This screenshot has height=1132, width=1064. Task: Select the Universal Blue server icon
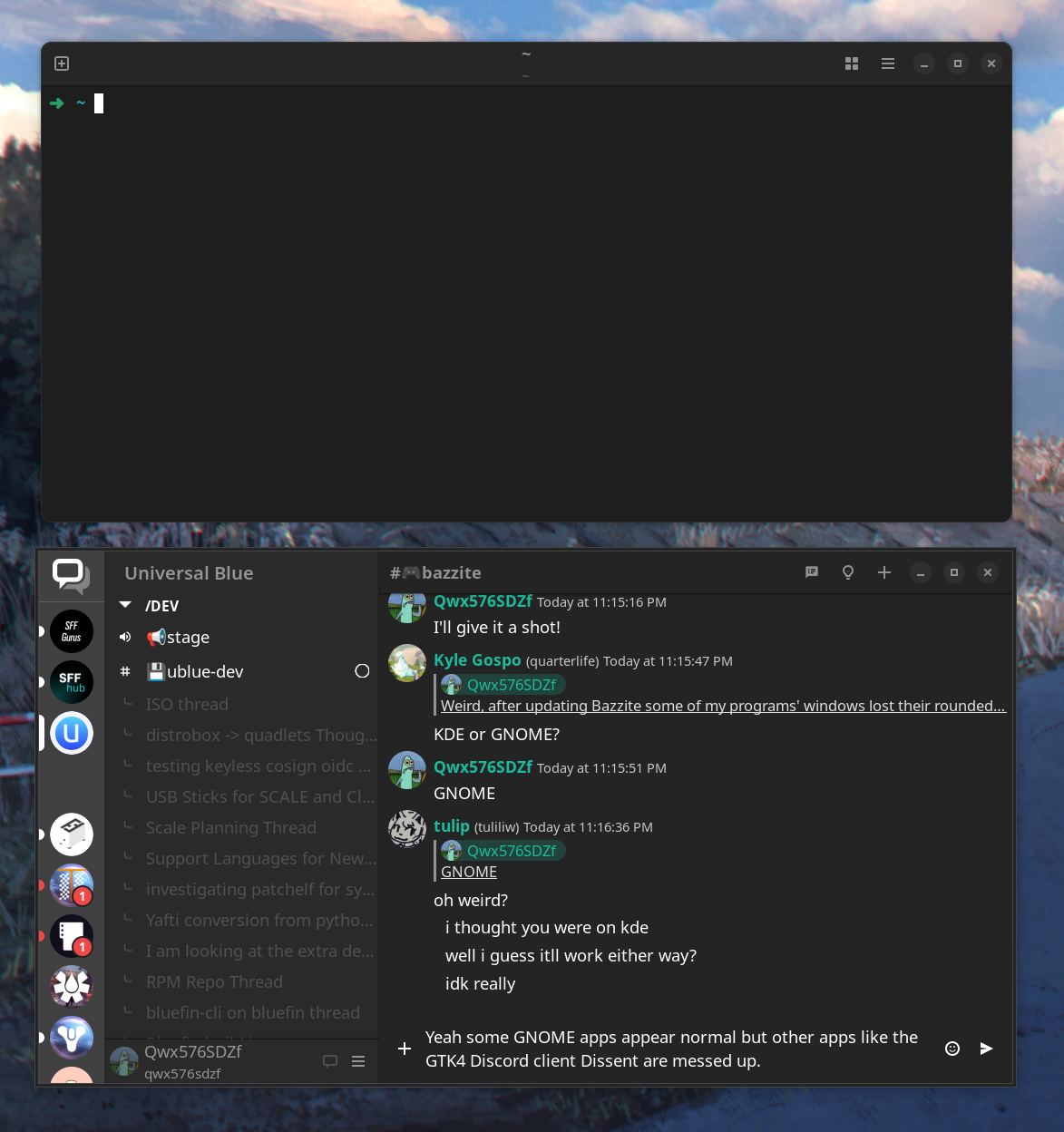click(x=71, y=733)
